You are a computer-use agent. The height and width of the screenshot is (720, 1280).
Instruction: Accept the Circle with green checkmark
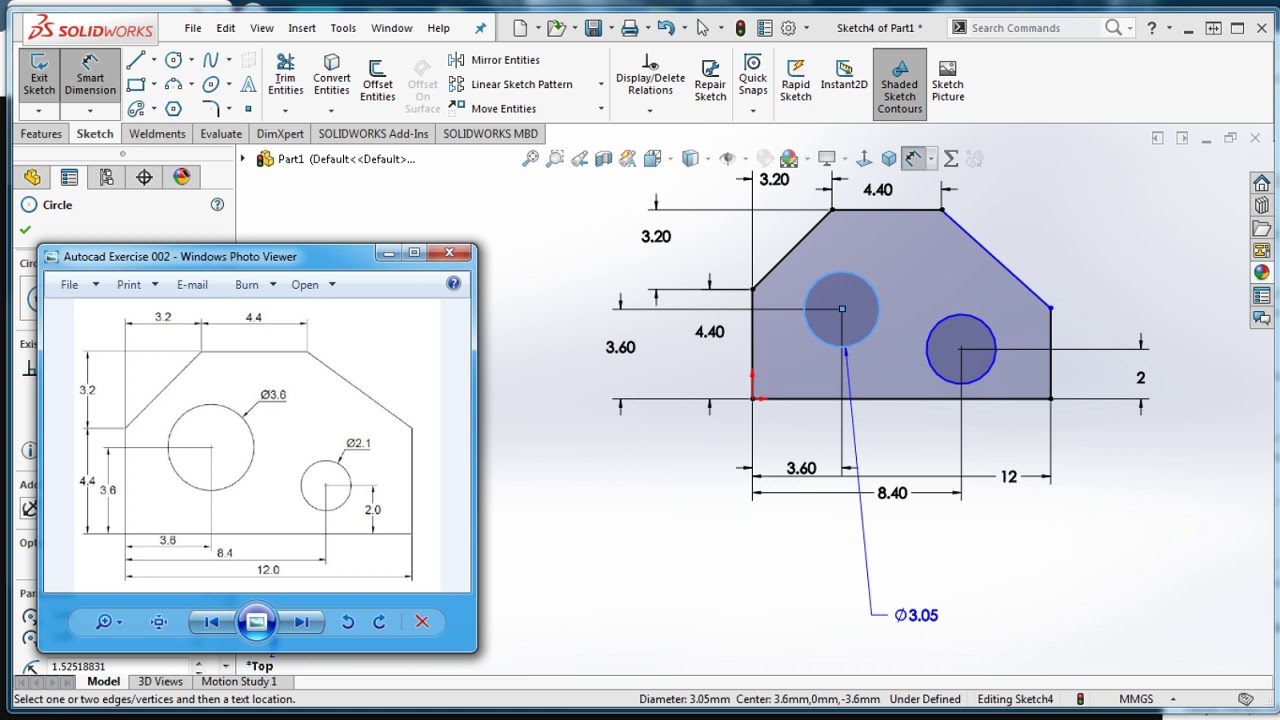pyautogui.click(x=25, y=230)
